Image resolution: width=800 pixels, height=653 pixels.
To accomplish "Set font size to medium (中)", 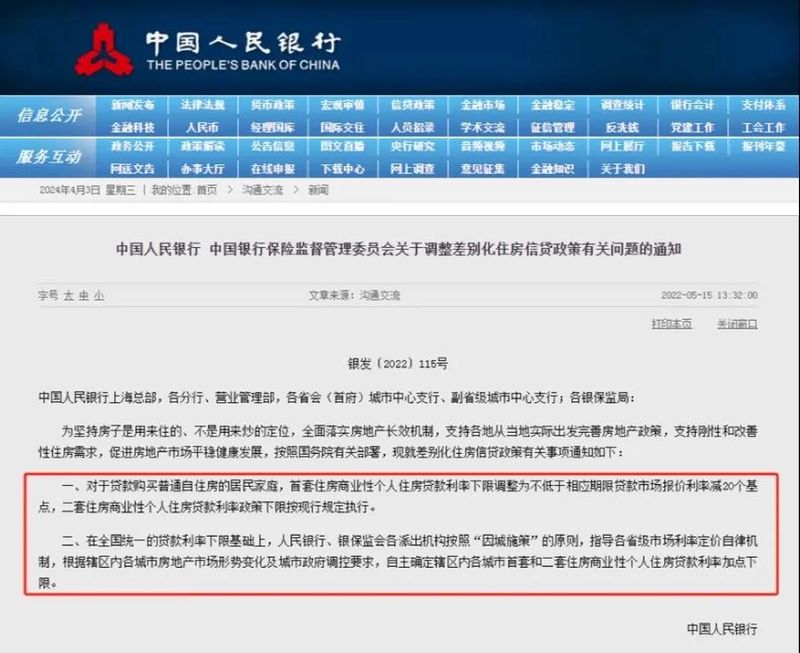I will pyautogui.click(x=84, y=295).
